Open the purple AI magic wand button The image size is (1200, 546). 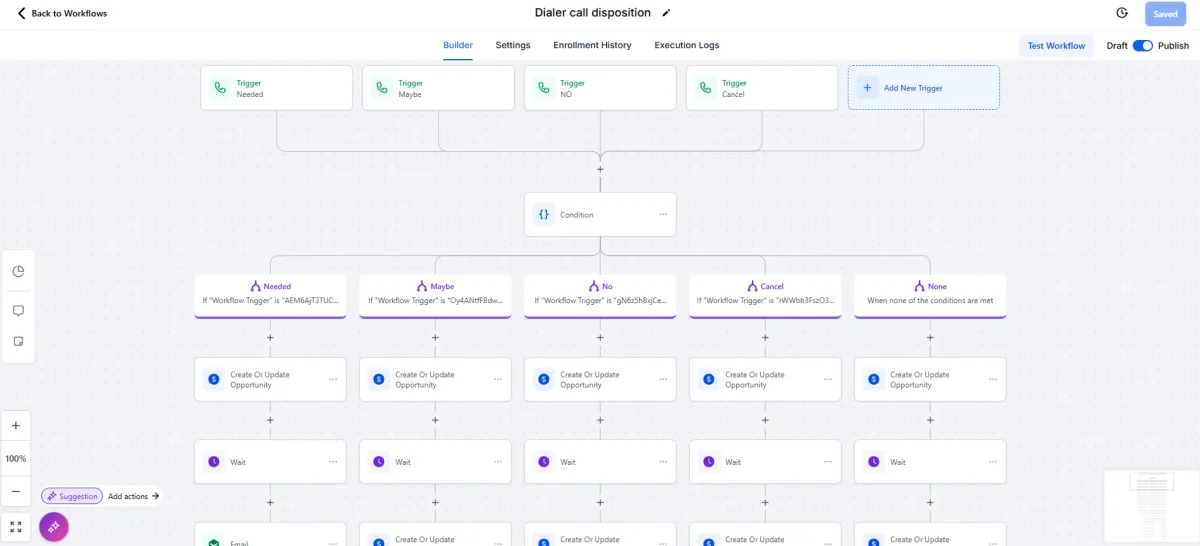[x=53, y=527]
